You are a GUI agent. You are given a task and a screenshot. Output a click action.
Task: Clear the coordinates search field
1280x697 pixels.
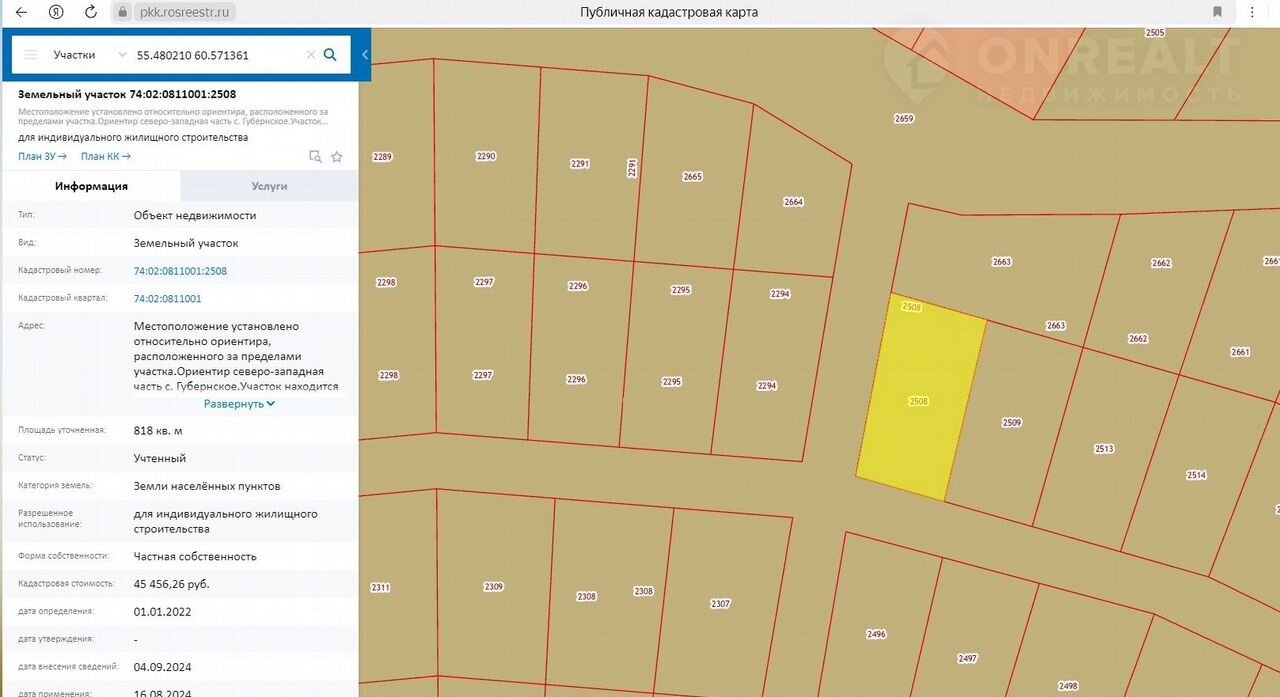[x=310, y=55]
